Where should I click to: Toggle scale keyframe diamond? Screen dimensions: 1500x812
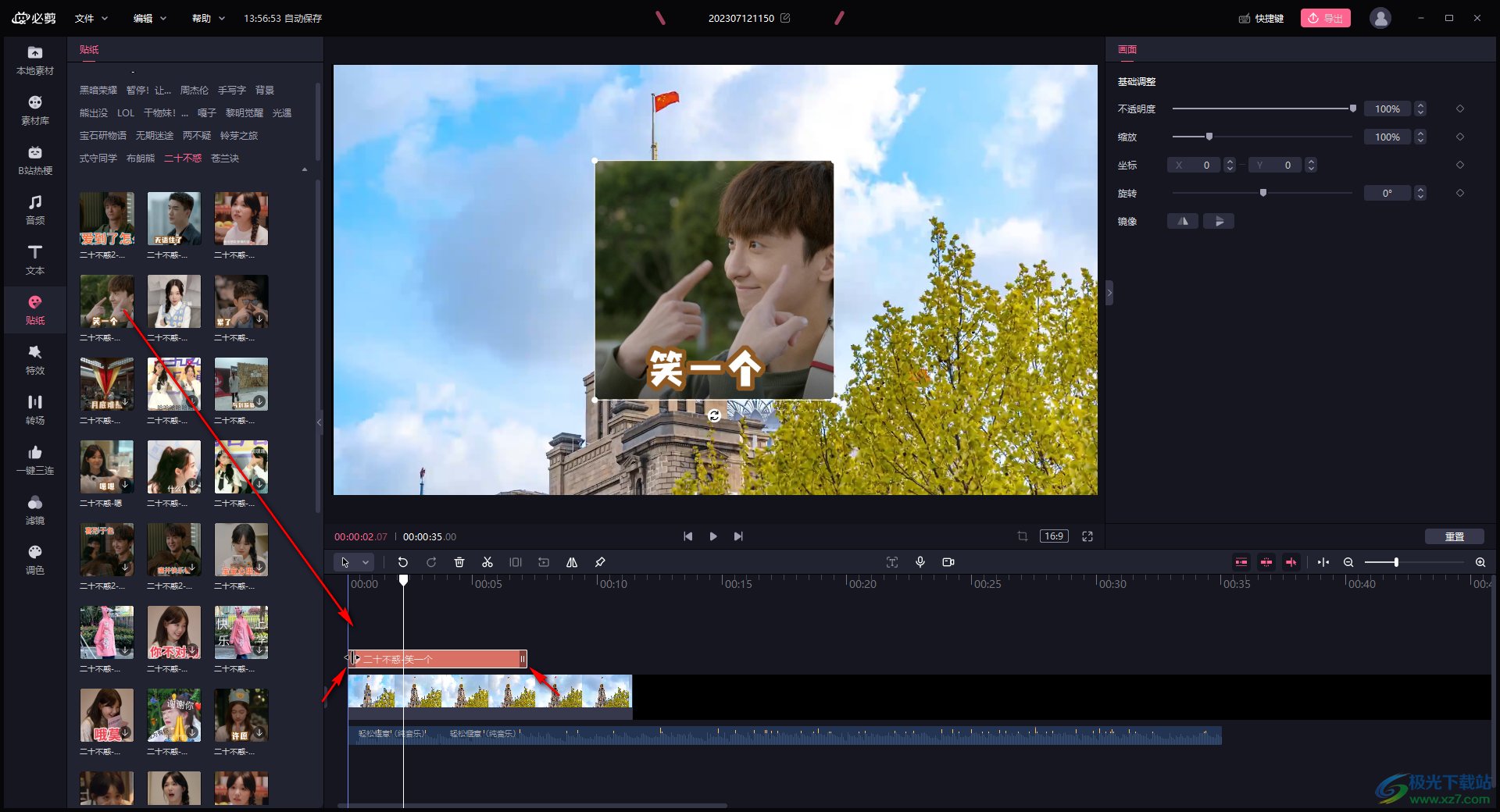coord(1460,137)
